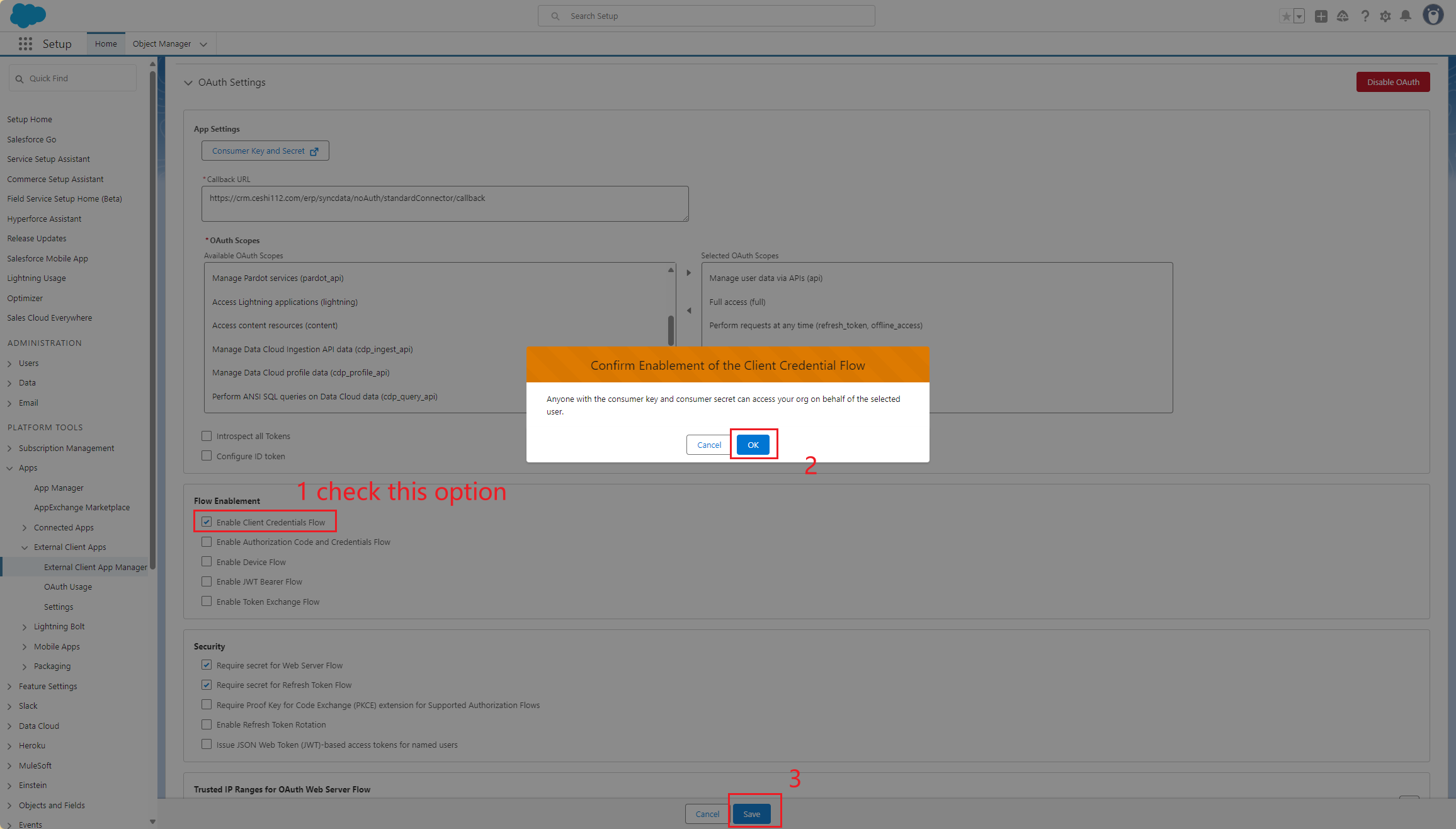The height and width of the screenshot is (829, 1456).
Task: Click the Quick Find input
Action: (x=72, y=78)
